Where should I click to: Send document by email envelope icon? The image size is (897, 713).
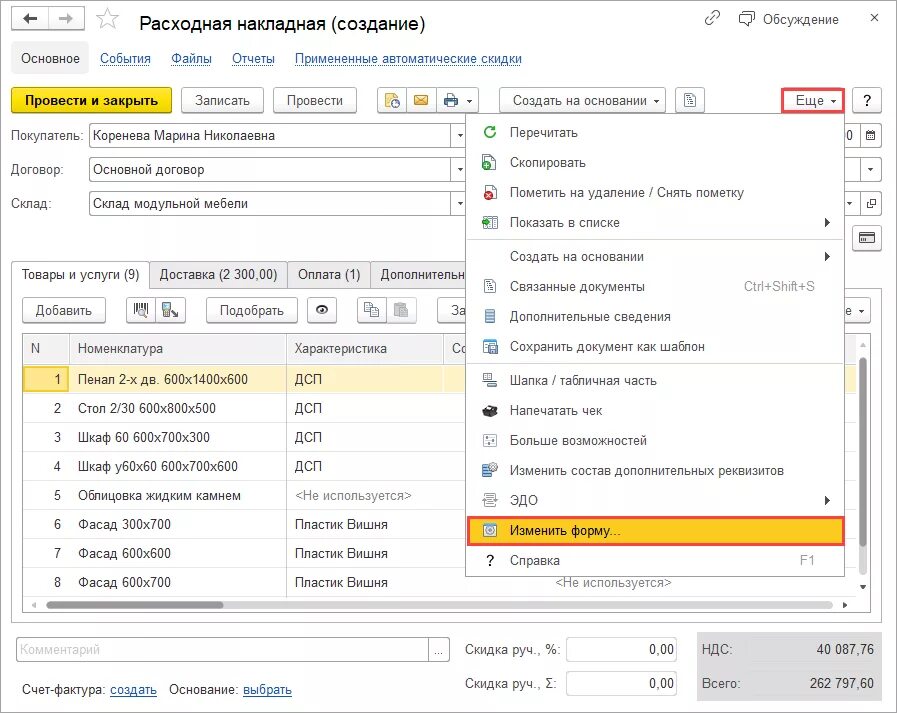(422, 101)
